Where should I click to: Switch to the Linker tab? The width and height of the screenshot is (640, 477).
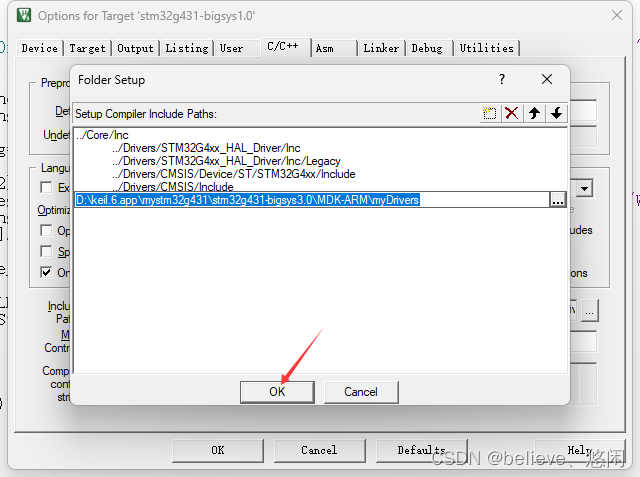click(381, 48)
